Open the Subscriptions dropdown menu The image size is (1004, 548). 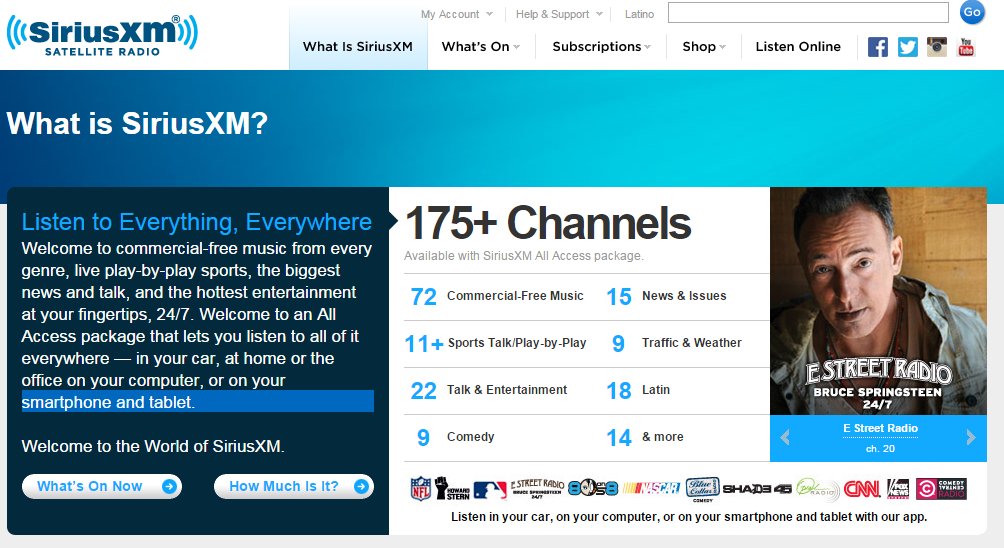click(601, 47)
